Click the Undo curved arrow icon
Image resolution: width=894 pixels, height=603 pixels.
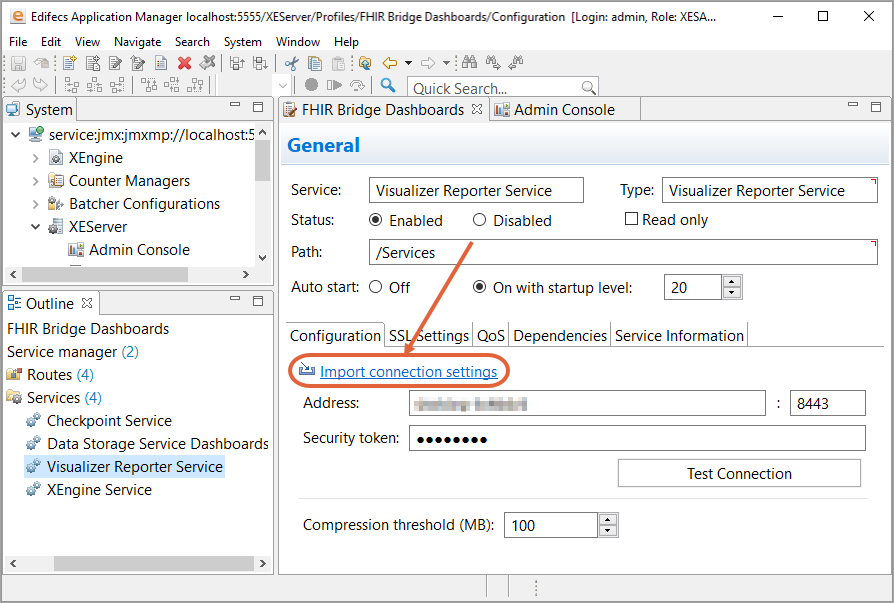[x=18, y=85]
